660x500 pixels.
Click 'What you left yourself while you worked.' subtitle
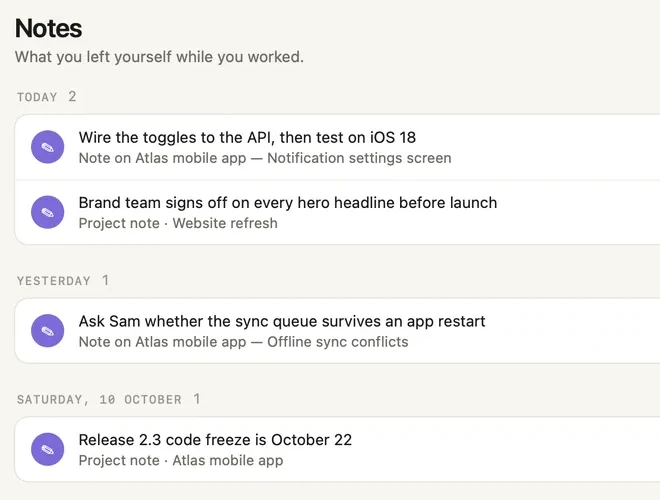tap(159, 57)
